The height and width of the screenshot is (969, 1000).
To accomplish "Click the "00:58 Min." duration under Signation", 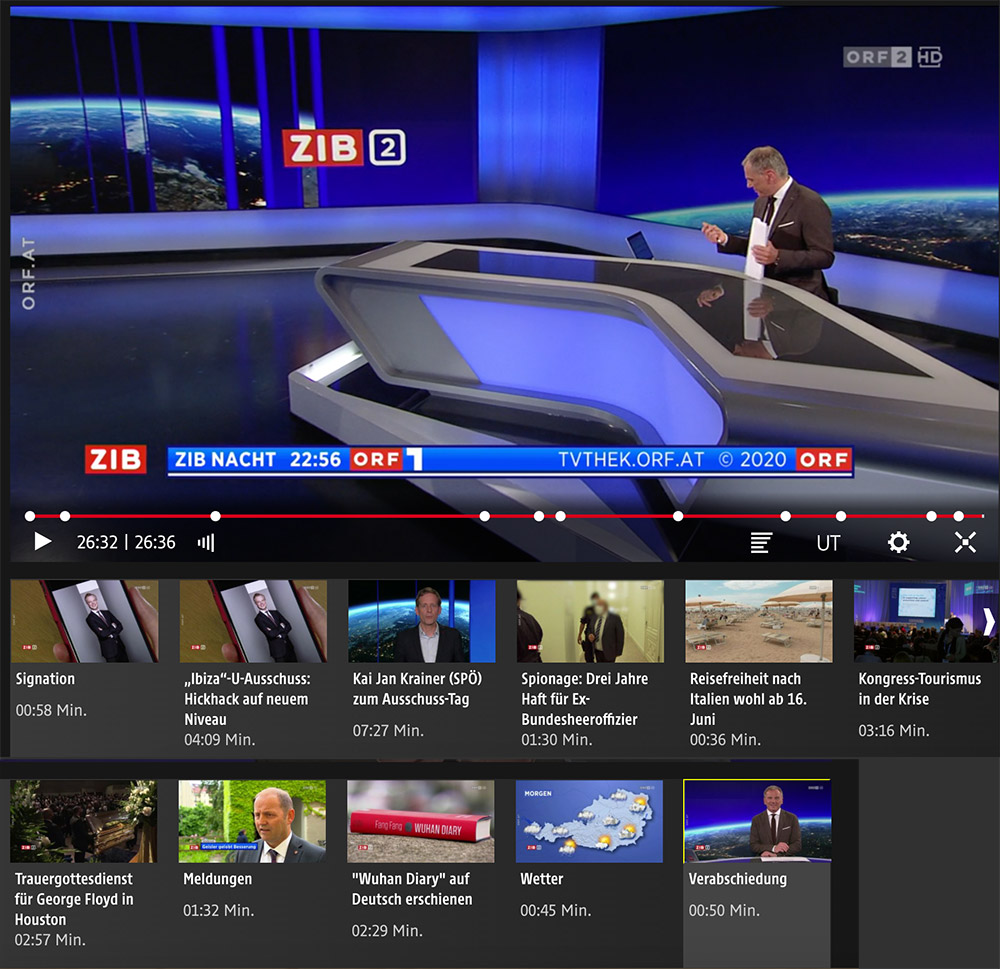I will pos(51,710).
